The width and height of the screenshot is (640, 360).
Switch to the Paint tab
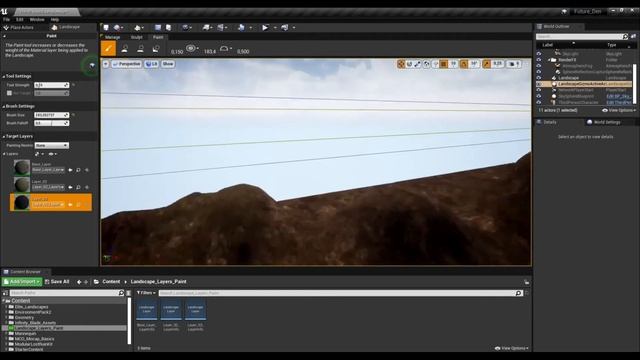(158, 37)
